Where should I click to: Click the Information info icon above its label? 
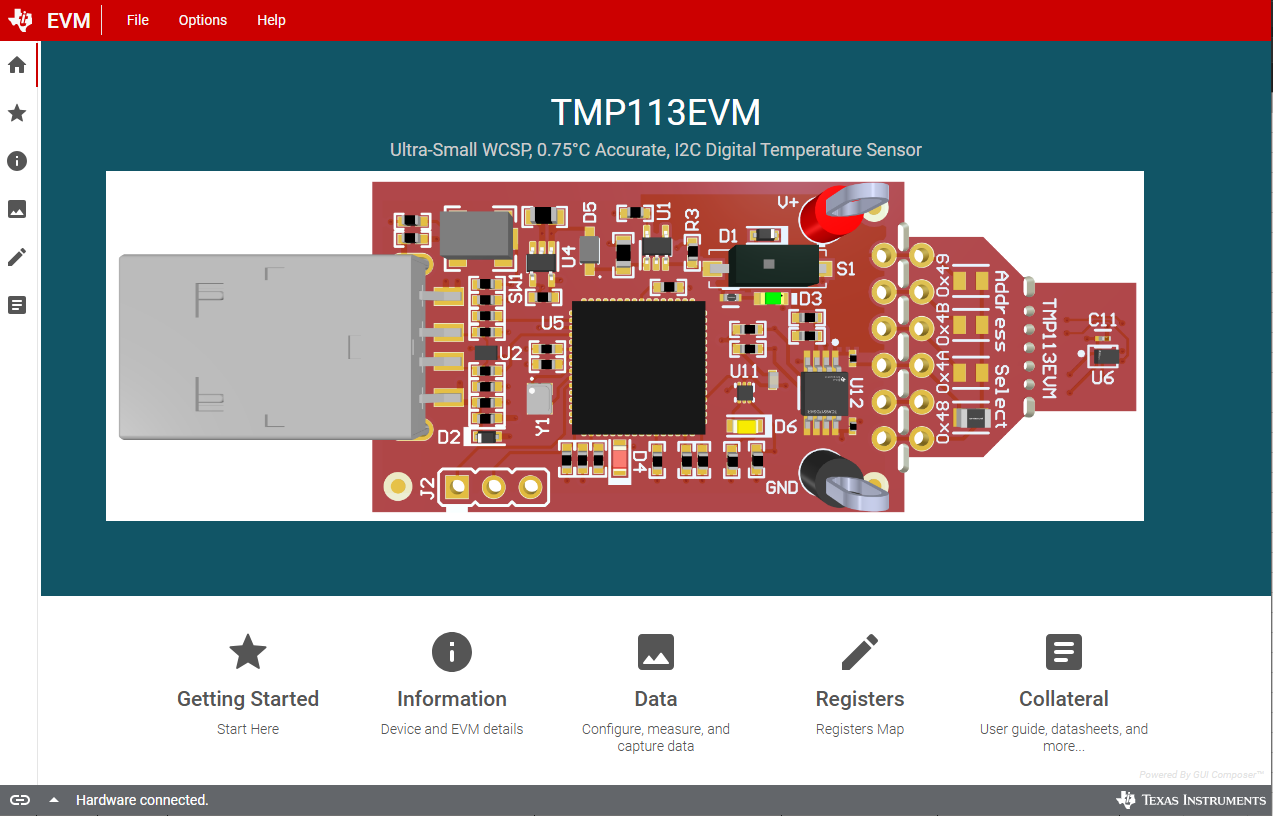tap(452, 652)
